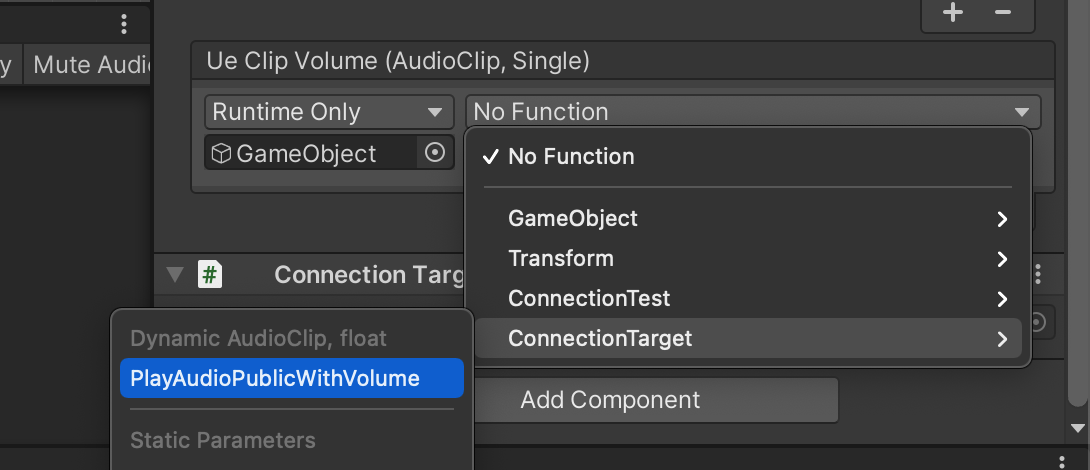Click the three-dot menu at bottom right corner
Image resolution: width=1090 pixels, height=470 pixels.
point(1062,462)
